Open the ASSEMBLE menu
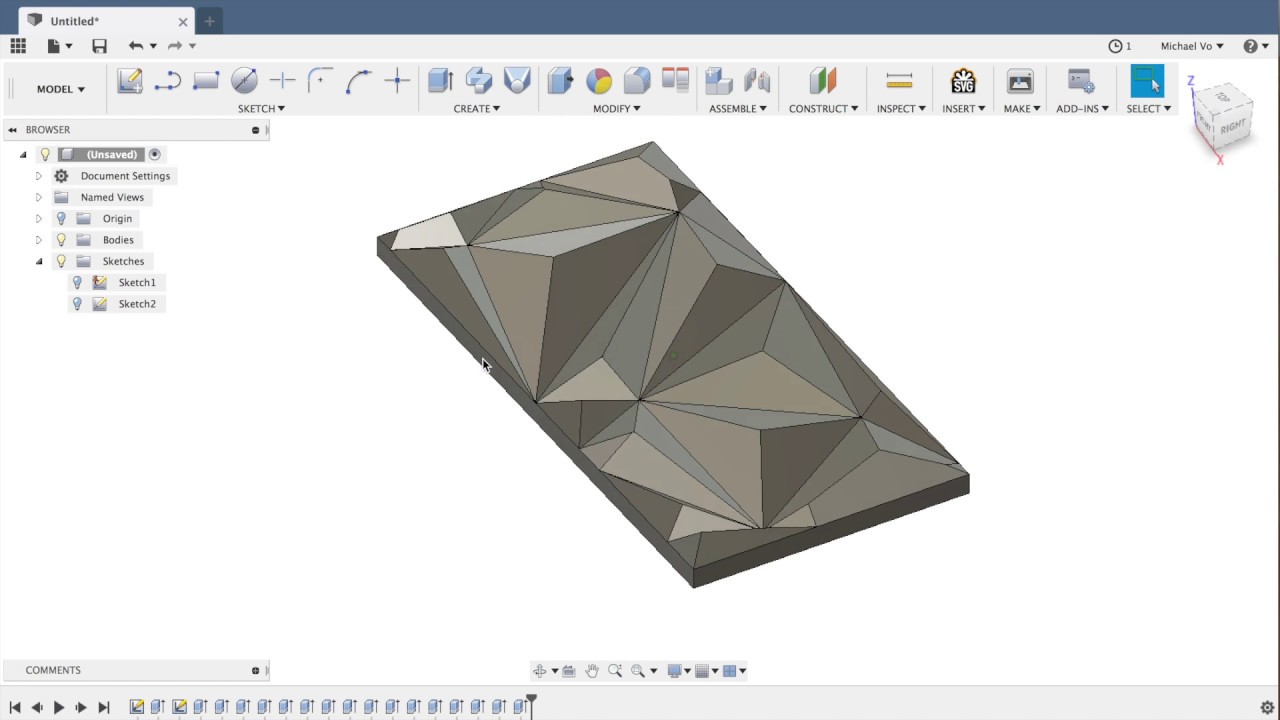The height and width of the screenshot is (720, 1280). point(738,108)
